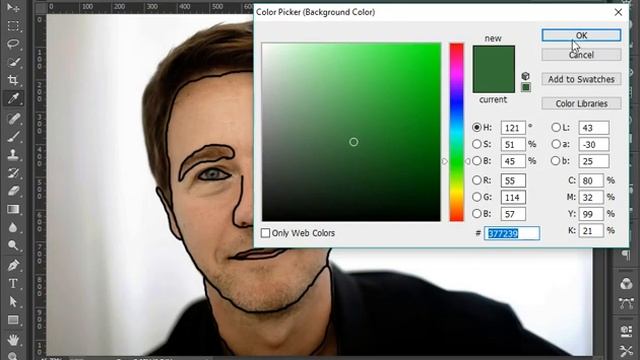This screenshot has height=360, width=640.
Task: Click the M value field showing 32
Action: click(591, 198)
